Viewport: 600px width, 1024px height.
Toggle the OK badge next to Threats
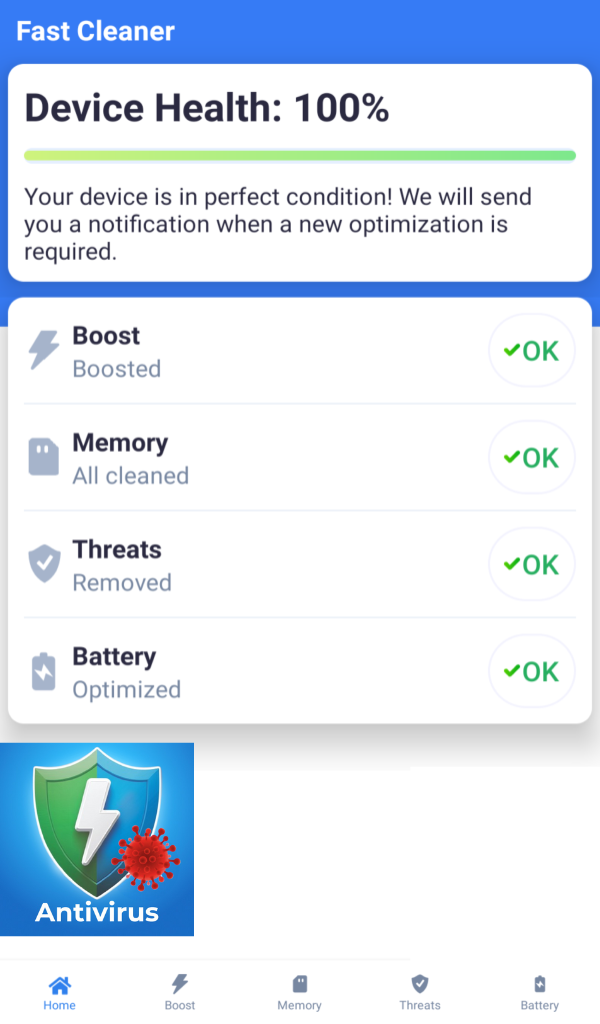(531, 564)
